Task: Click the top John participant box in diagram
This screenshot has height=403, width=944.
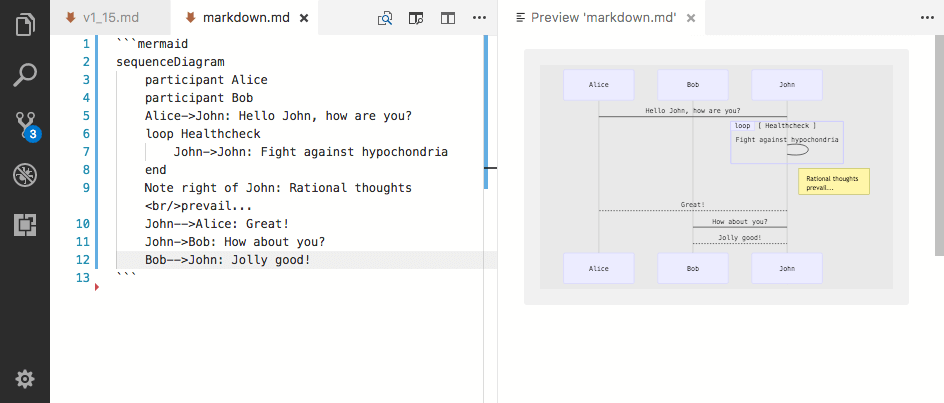Action: [787, 85]
